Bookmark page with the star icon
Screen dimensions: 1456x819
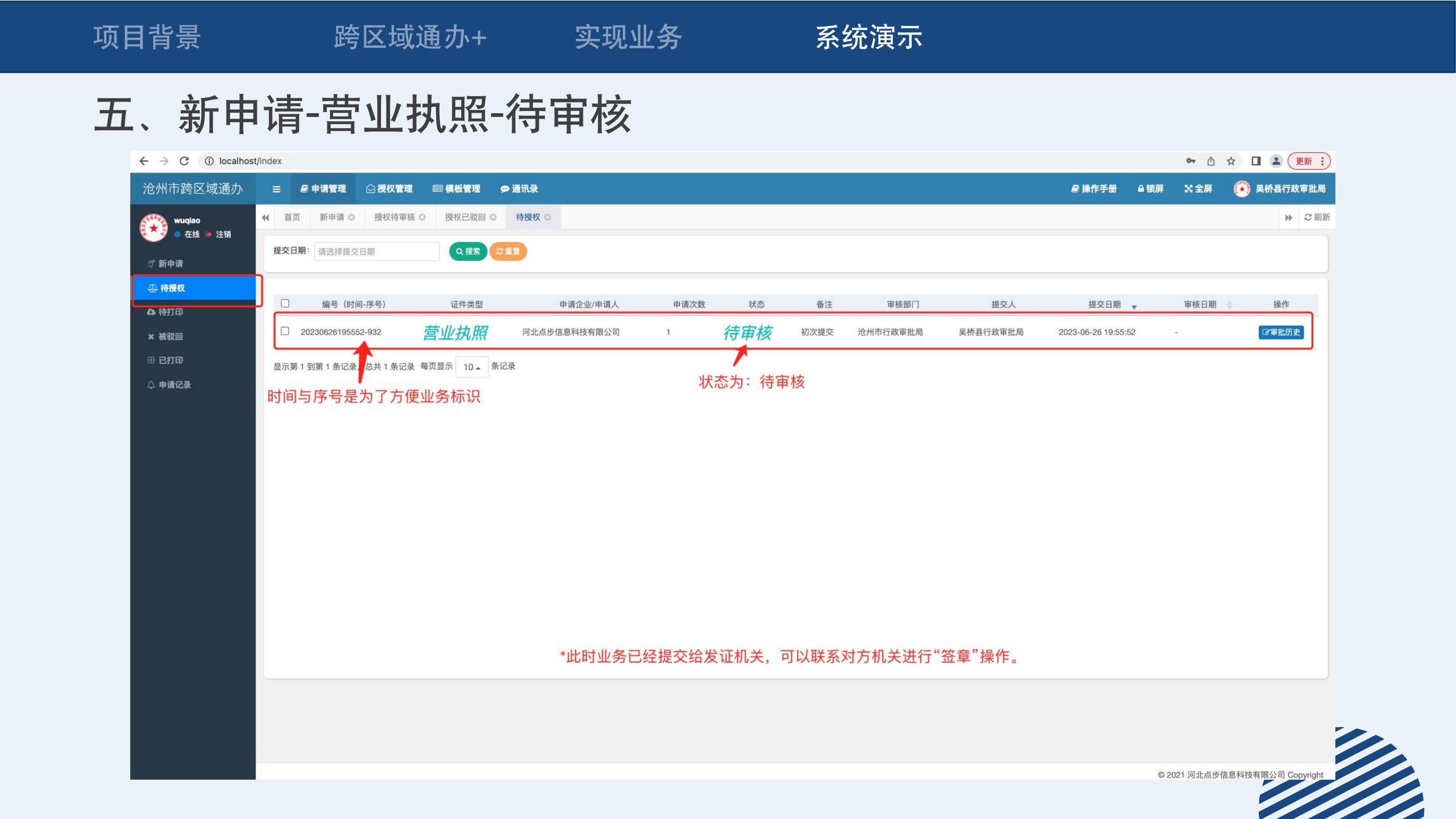(1231, 161)
